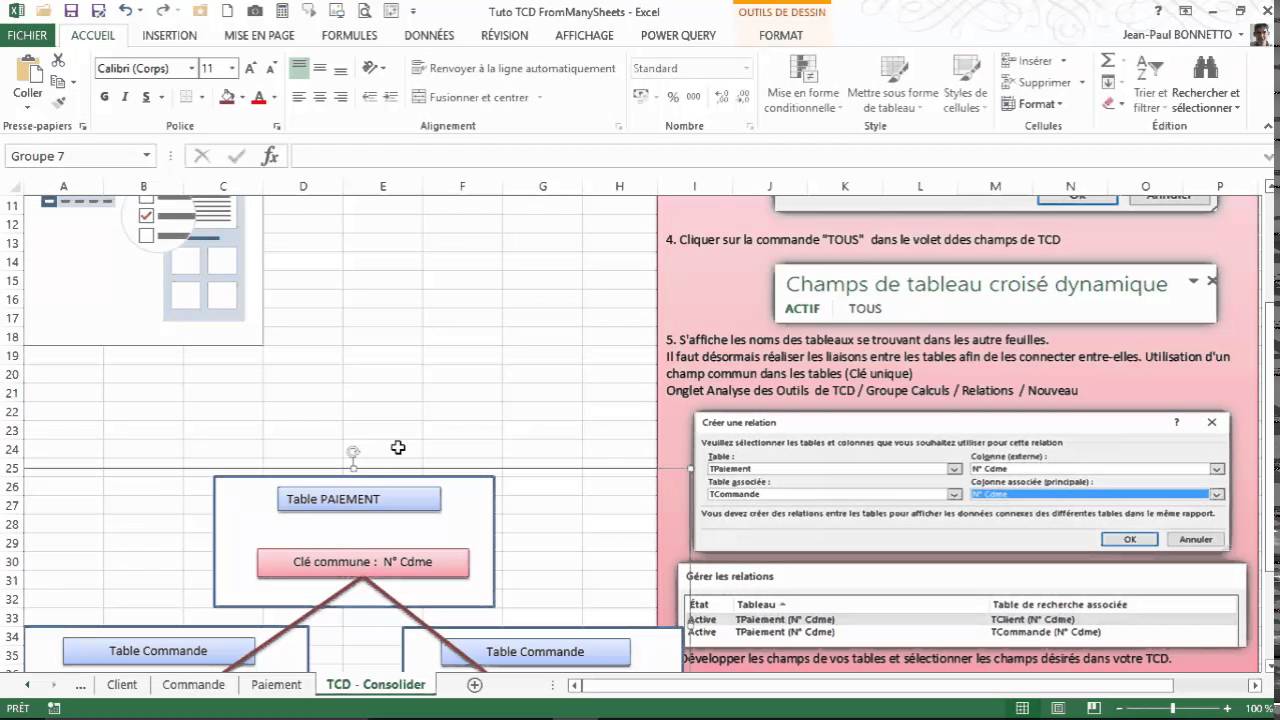1280x720 pixels.
Task: Undo the last action
Action: pyautogui.click(x=125, y=11)
